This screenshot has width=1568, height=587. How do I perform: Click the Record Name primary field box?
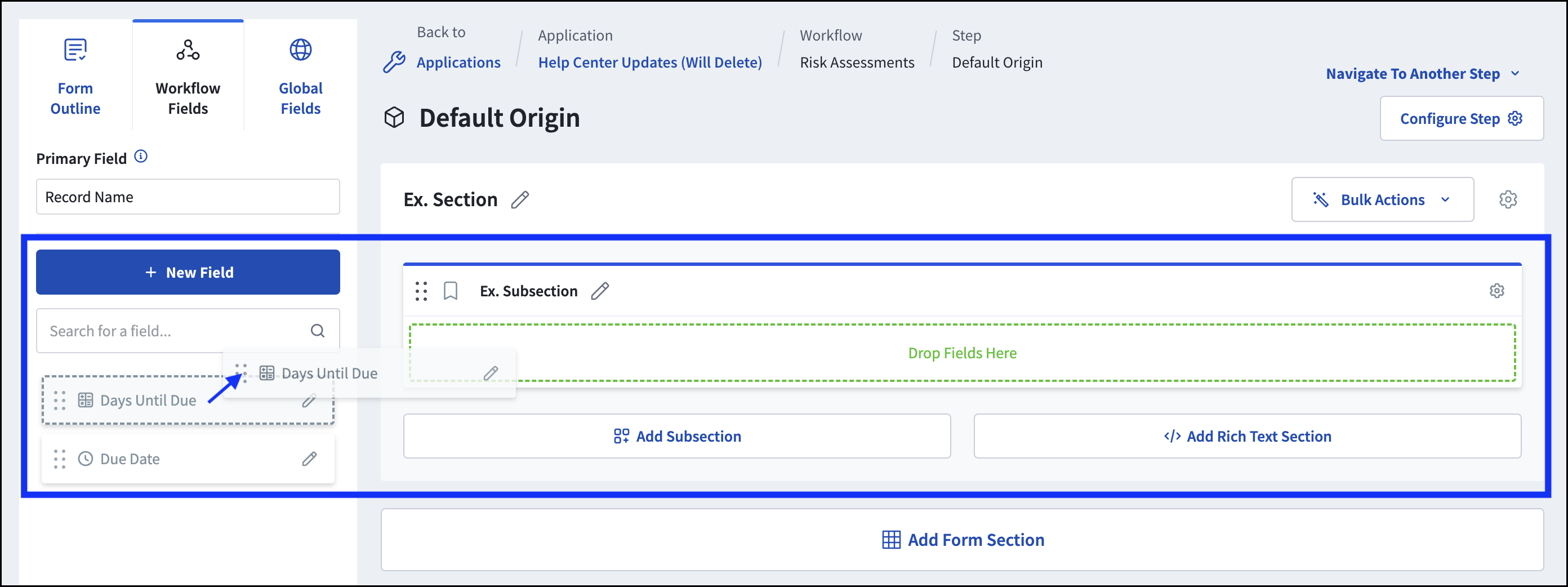click(x=188, y=197)
